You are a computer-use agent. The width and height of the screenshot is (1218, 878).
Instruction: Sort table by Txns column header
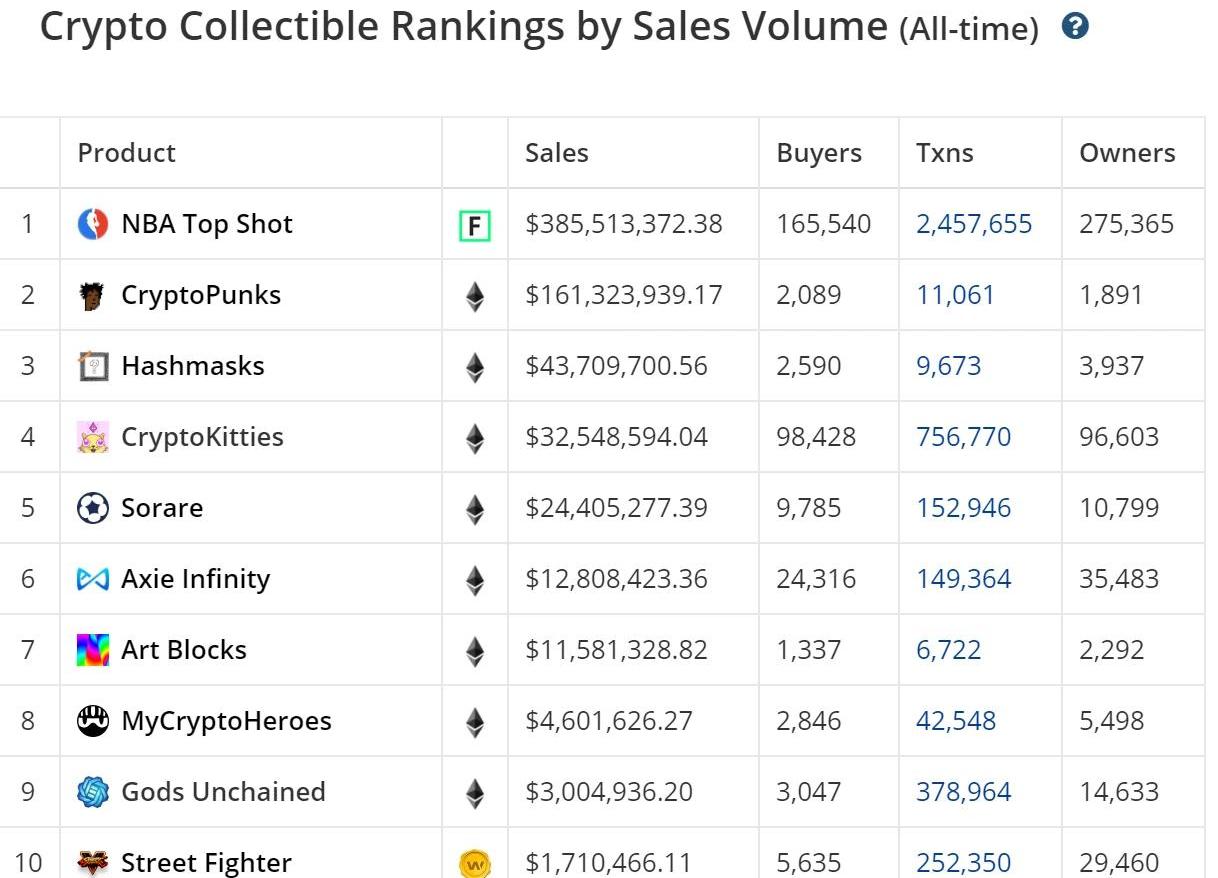pos(944,153)
